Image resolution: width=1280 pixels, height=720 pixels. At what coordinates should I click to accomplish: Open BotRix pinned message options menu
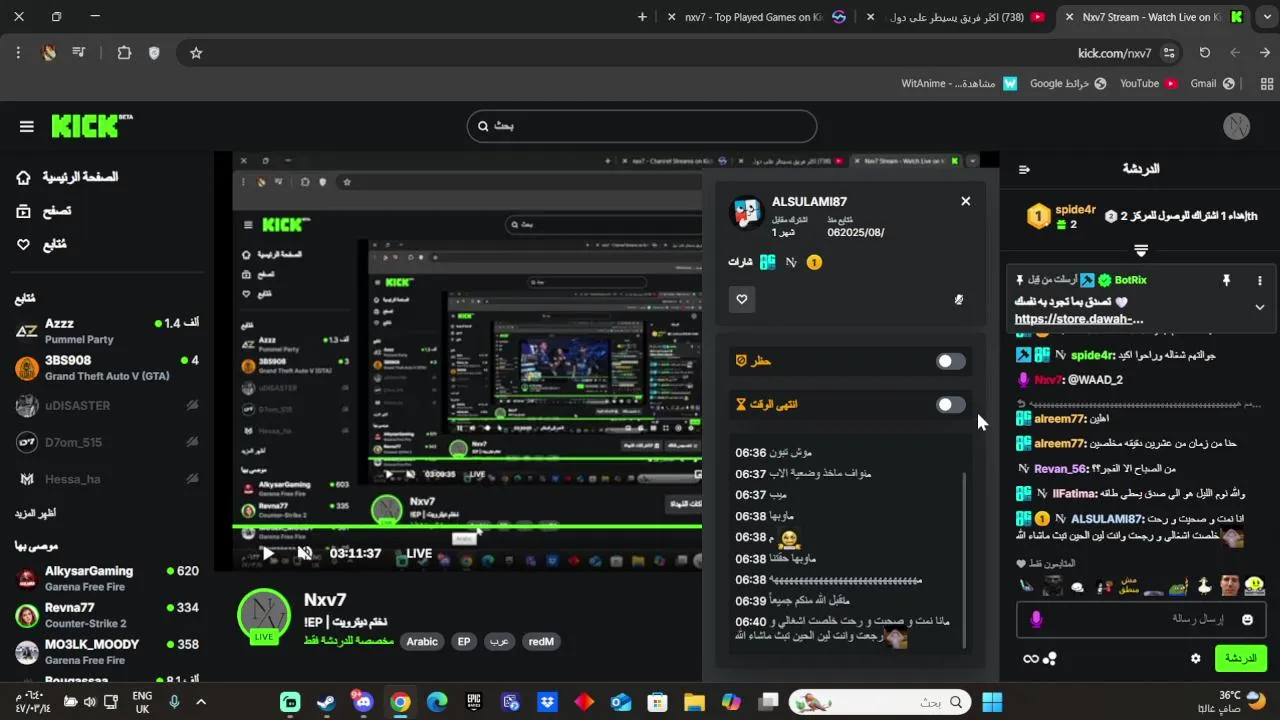pyautogui.click(x=1260, y=281)
